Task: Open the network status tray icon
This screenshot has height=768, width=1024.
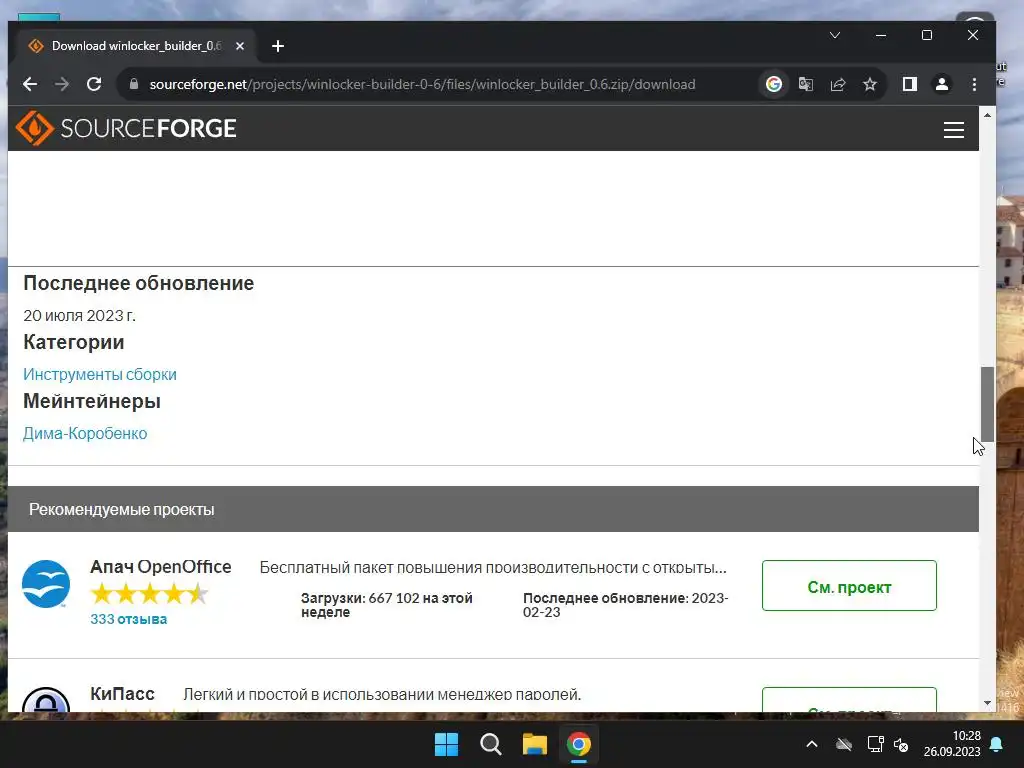Action: (875, 744)
